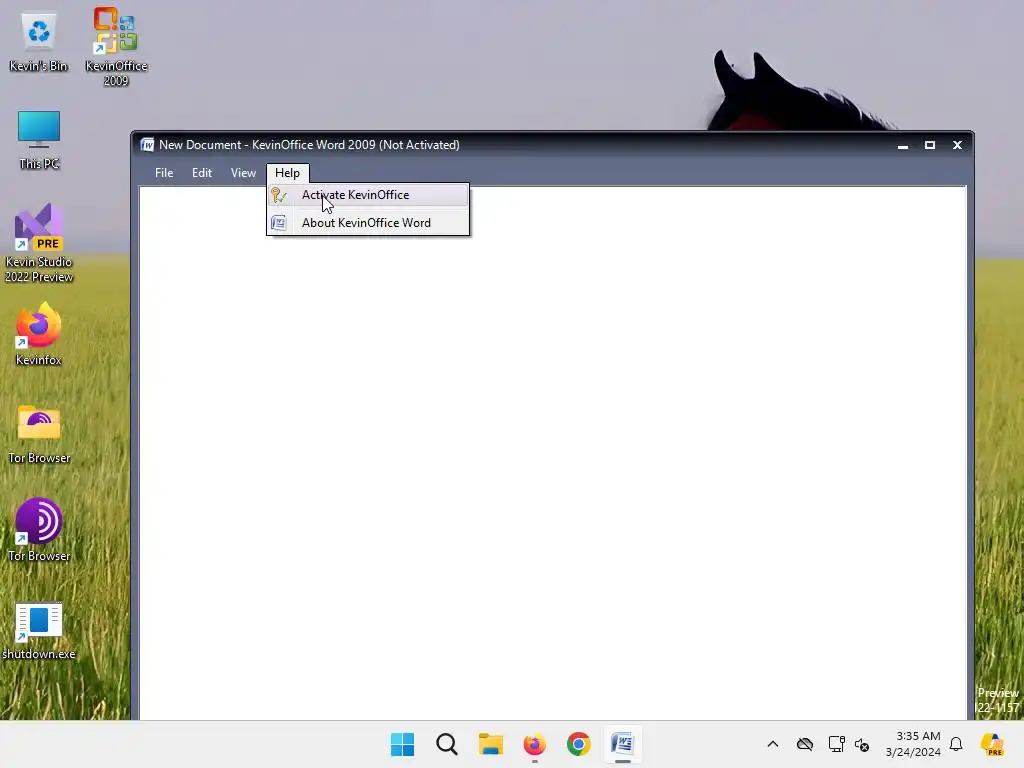
Task: Minimize the KevinOffice Word window
Action: pyautogui.click(x=903, y=146)
